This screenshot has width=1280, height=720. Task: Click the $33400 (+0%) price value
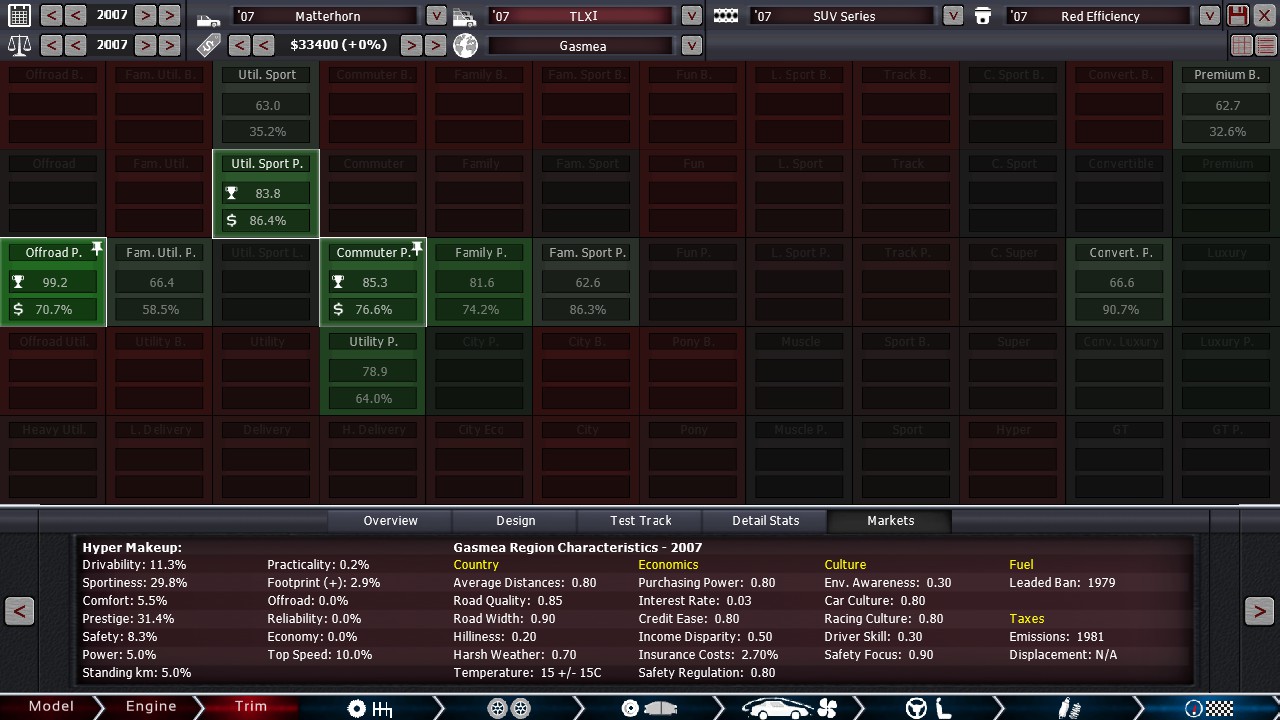coord(338,46)
